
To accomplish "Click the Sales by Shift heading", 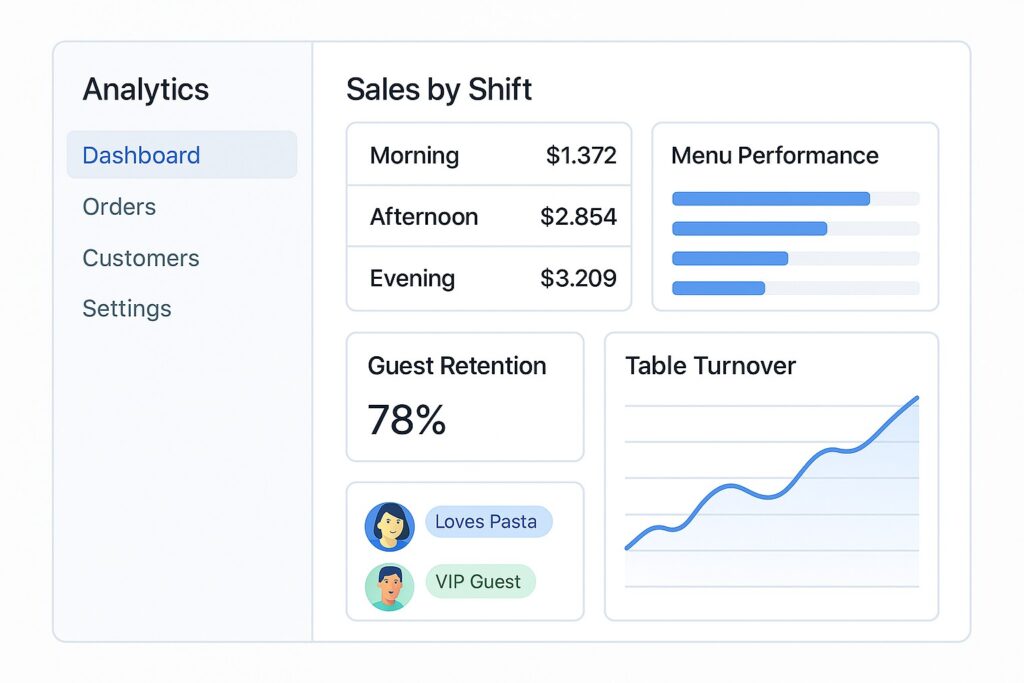I will [x=439, y=89].
